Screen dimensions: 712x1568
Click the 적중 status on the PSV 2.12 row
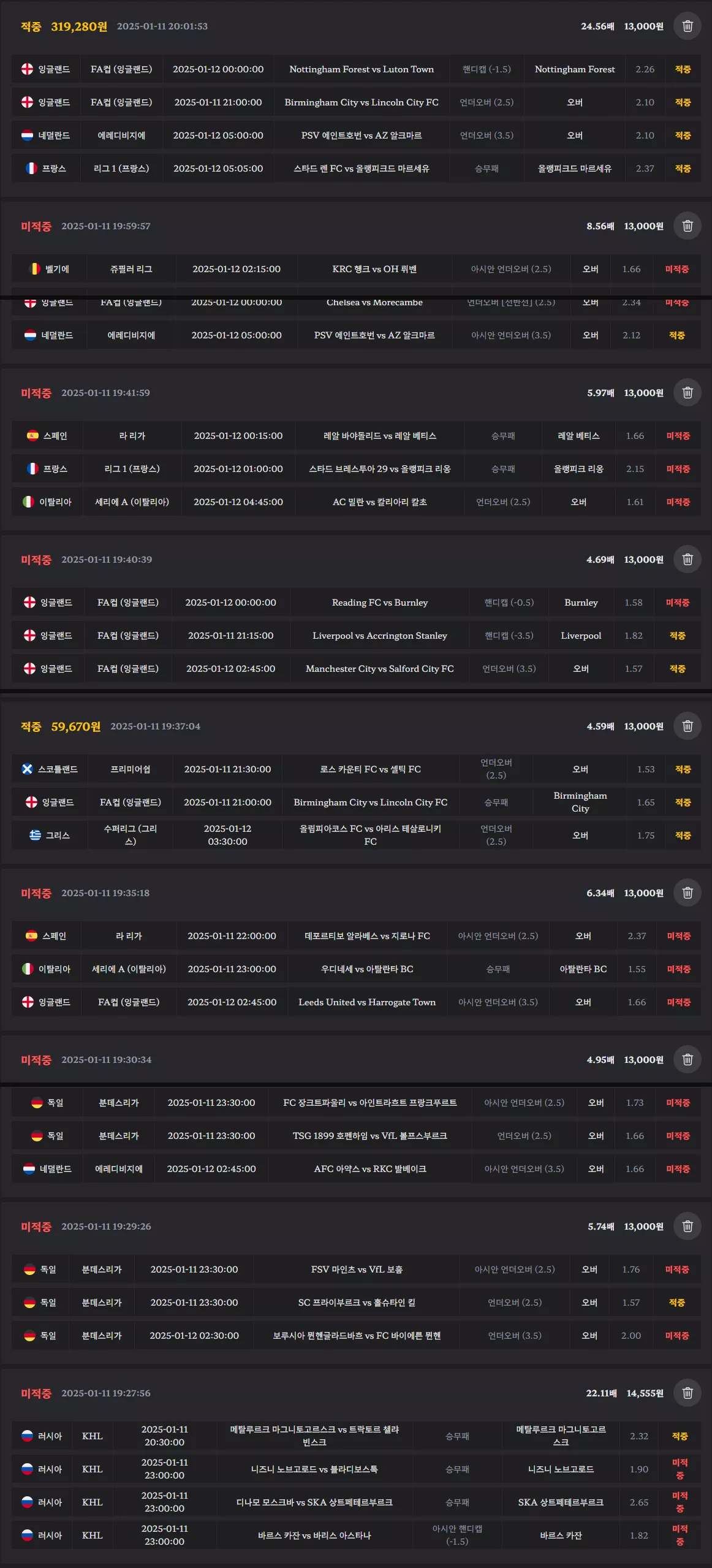[677, 335]
